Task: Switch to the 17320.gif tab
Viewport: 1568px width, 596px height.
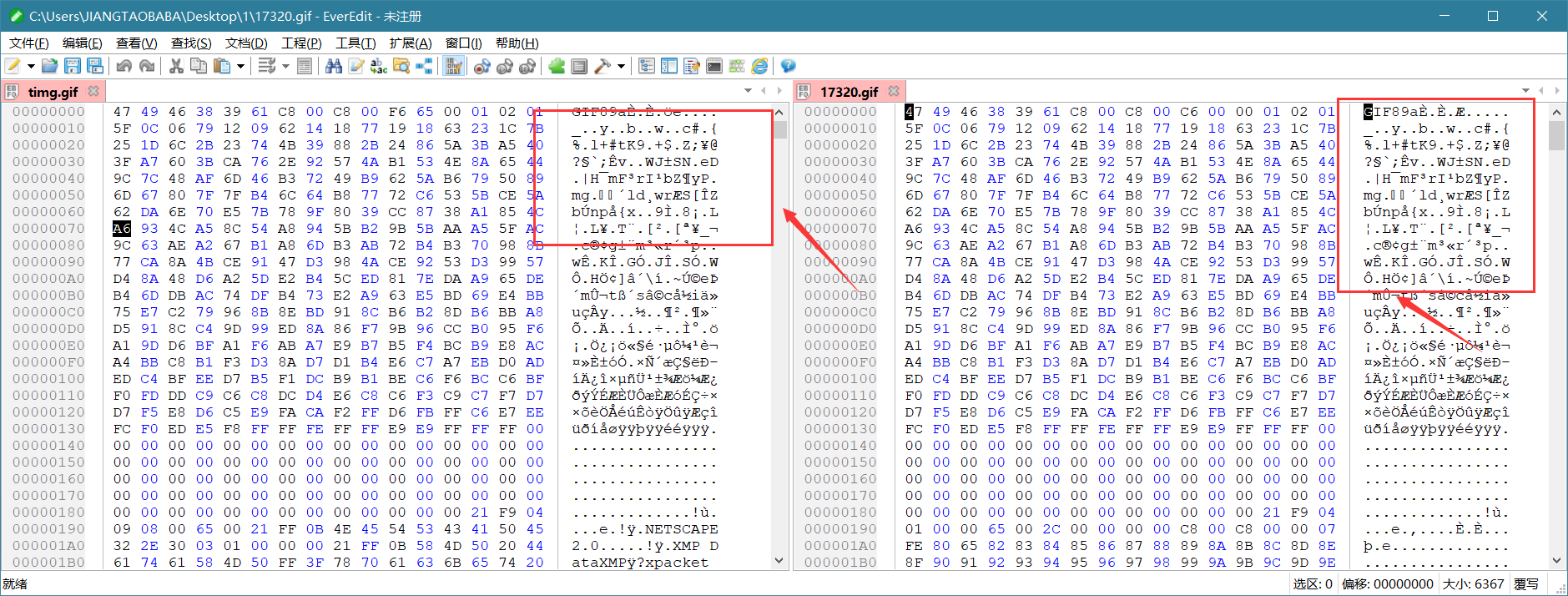Action: tap(849, 92)
